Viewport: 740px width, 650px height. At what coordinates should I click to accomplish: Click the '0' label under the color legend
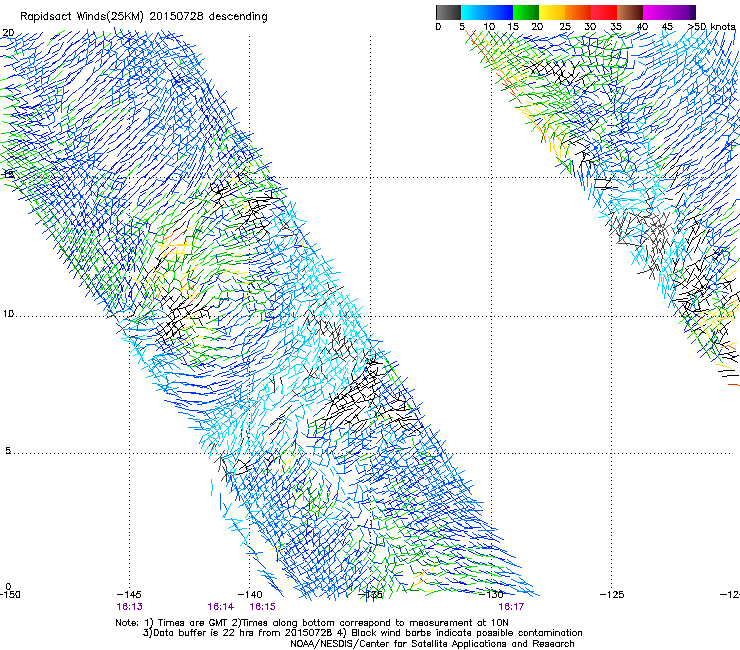(438, 27)
